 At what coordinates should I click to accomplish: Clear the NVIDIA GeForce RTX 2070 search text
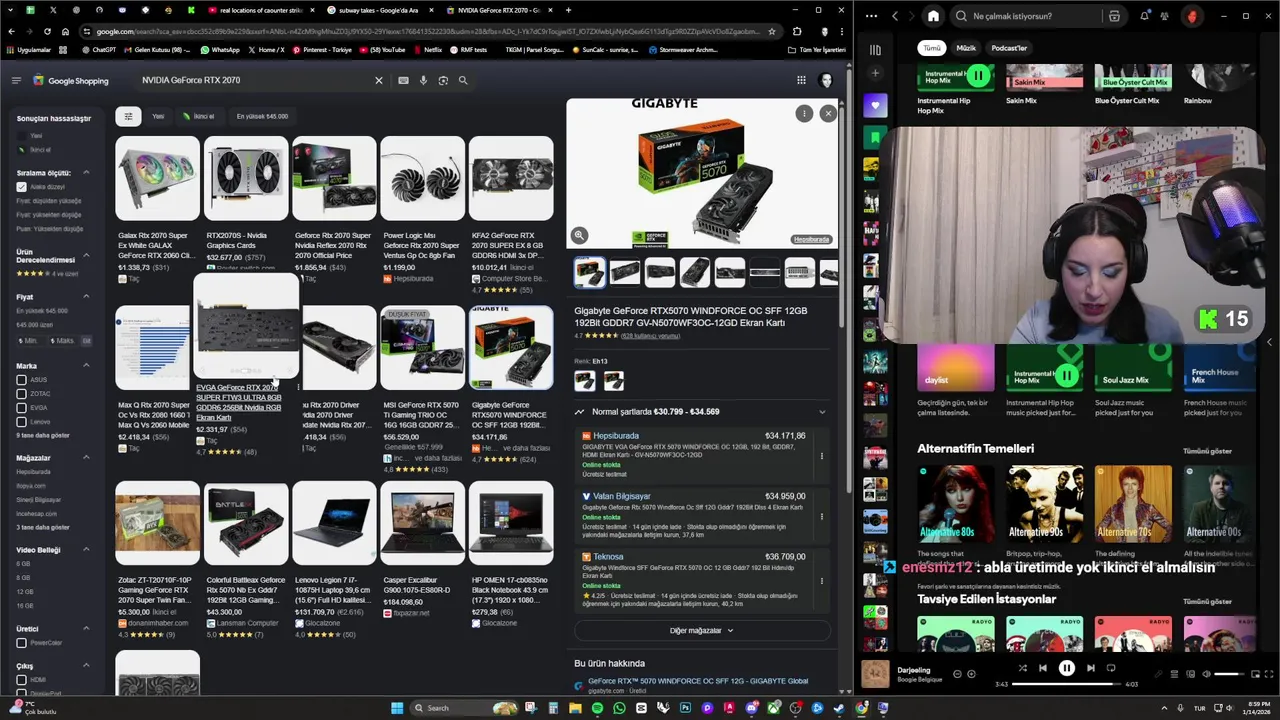pos(379,80)
